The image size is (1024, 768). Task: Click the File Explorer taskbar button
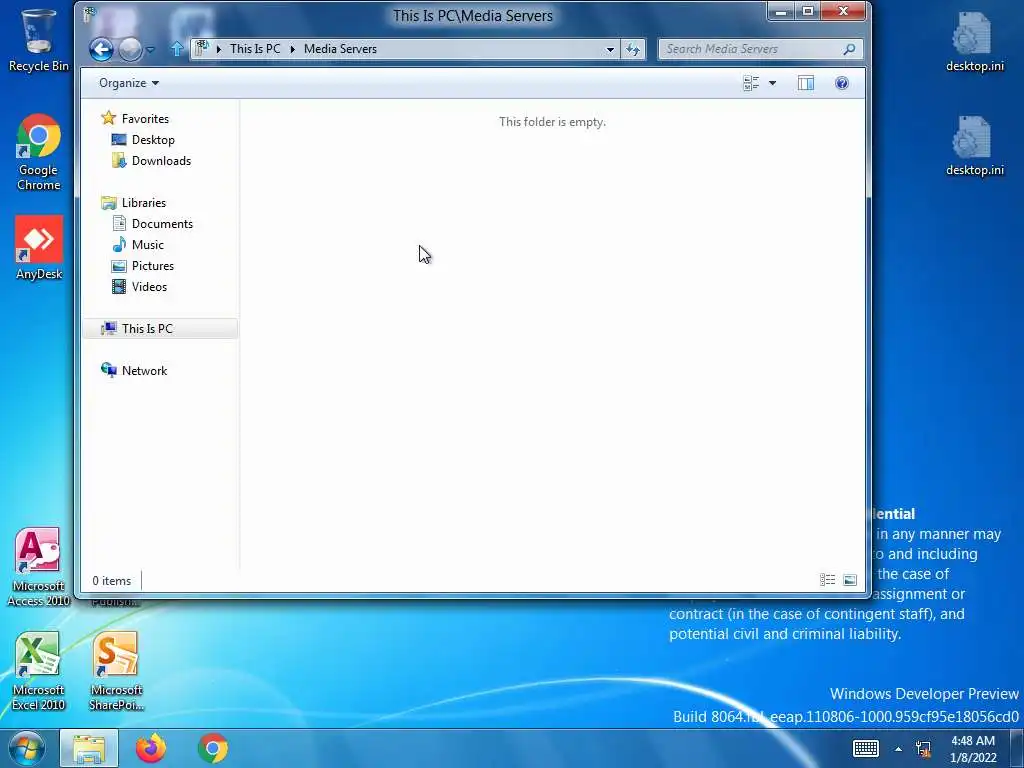pos(89,748)
